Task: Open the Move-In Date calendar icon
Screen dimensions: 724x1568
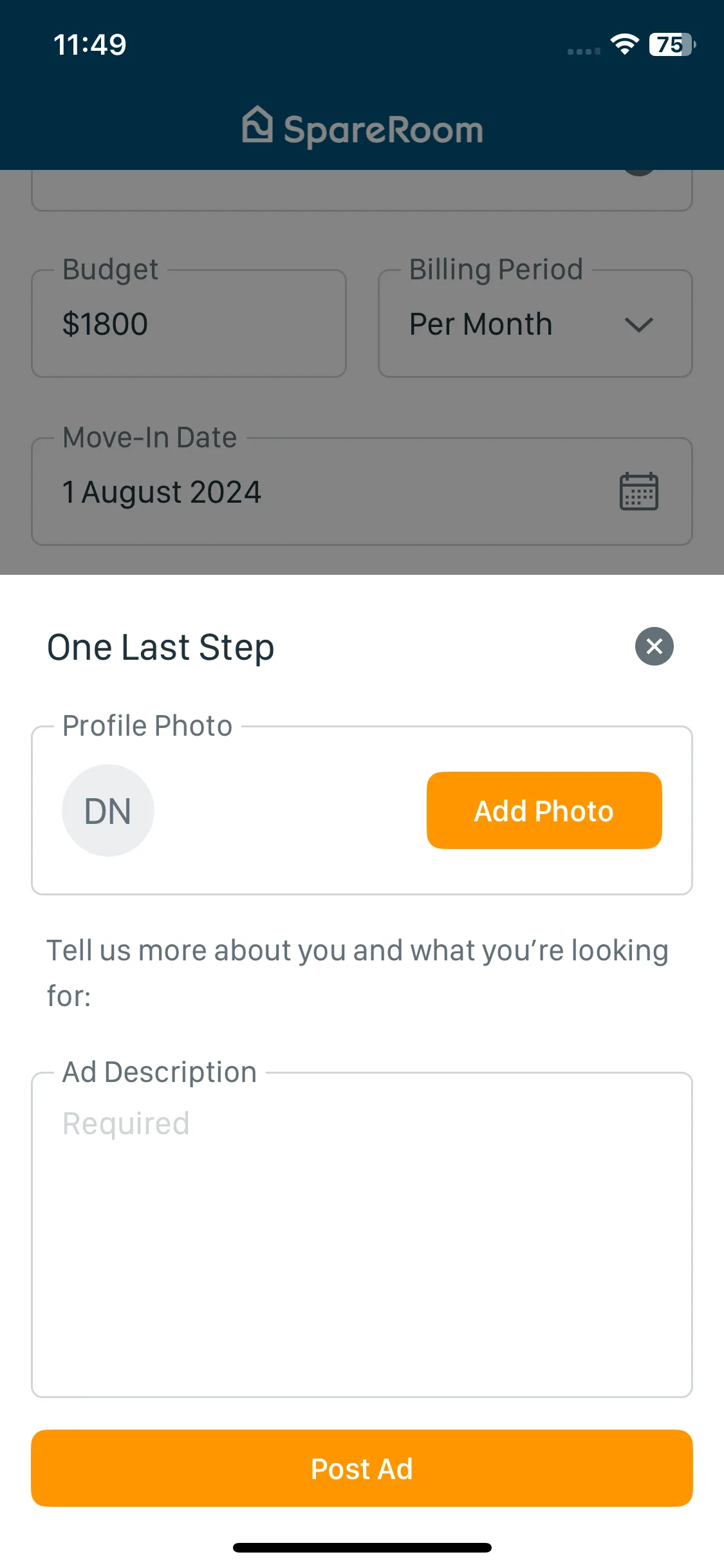Action: (x=638, y=492)
